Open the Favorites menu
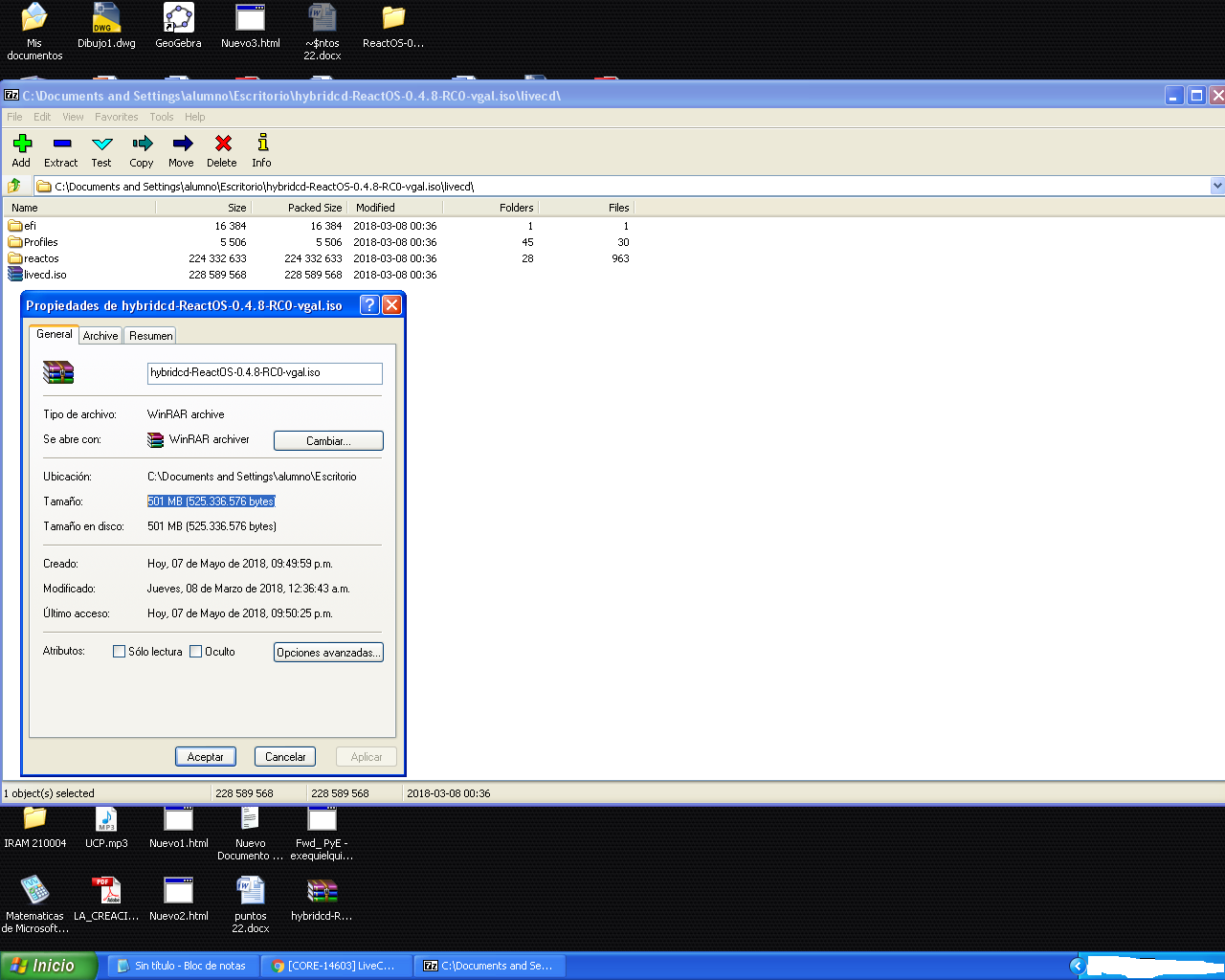Viewport: 1225px width, 980px height. 117,117
